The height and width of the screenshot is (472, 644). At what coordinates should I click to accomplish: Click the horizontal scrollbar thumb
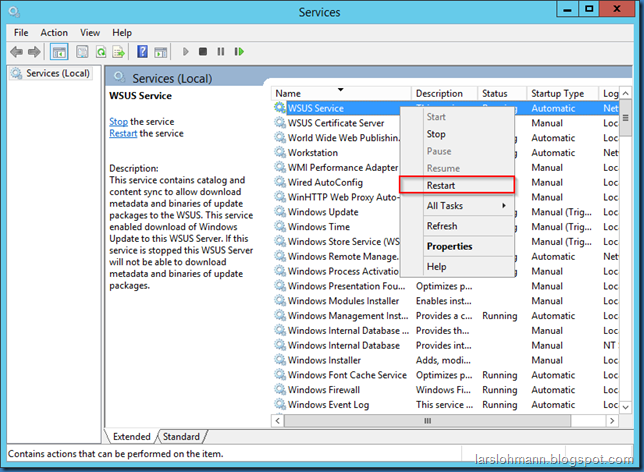coord(428,421)
